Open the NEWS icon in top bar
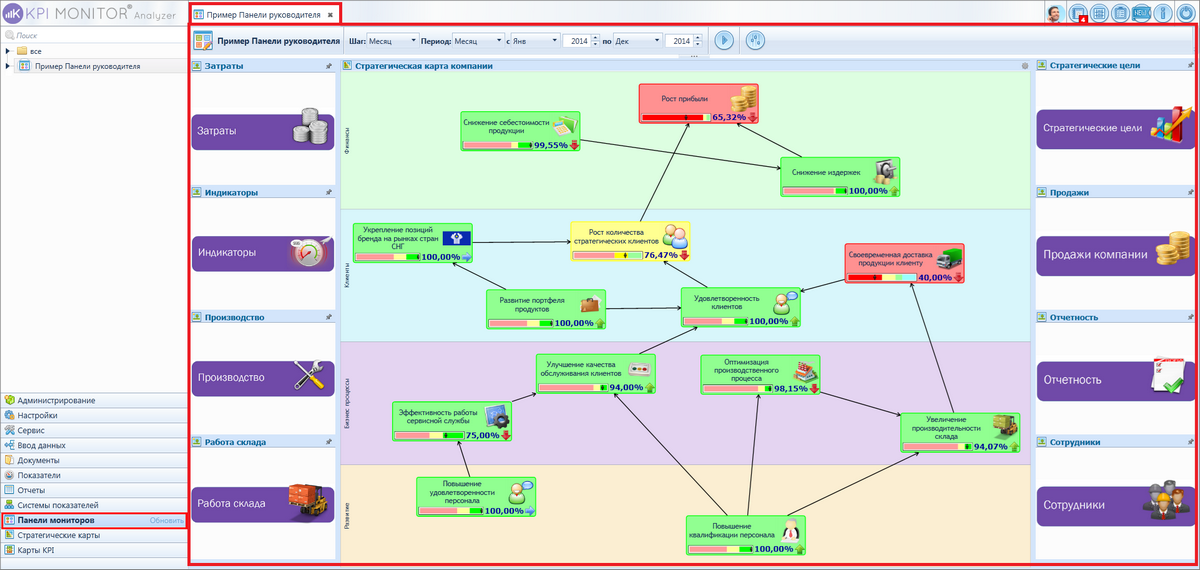Image resolution: width=1200 pixels, height=570 pixels. pyautogui.click(x=1141, y=13)
